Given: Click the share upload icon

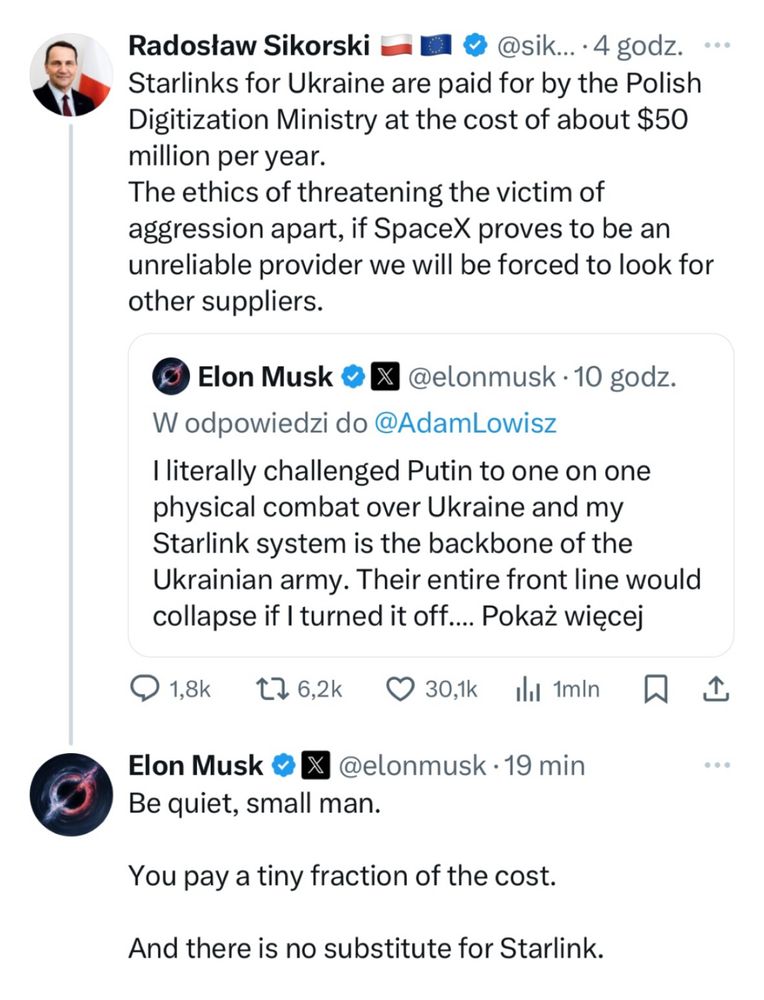Looking at the screenshot, I should click(x=717, y=688).
